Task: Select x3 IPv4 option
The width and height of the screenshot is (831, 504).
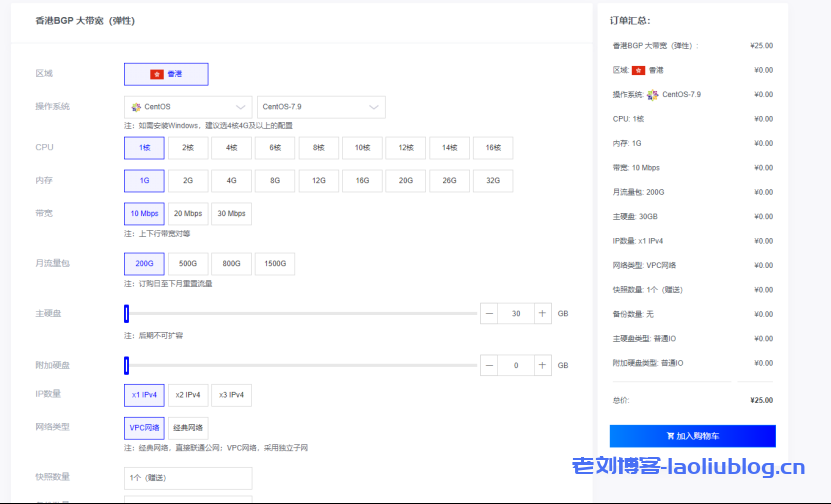Action: (x=232, y=395)
